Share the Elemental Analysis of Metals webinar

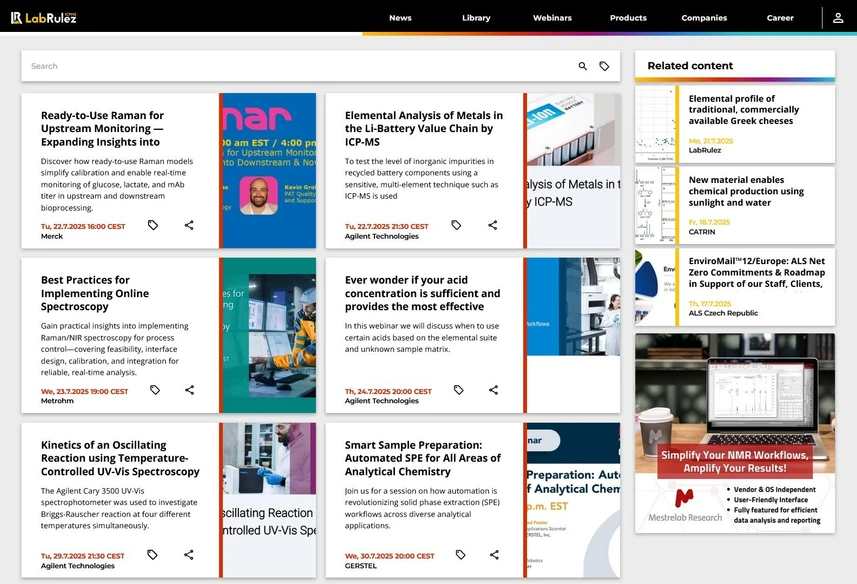tap(493, 225)
